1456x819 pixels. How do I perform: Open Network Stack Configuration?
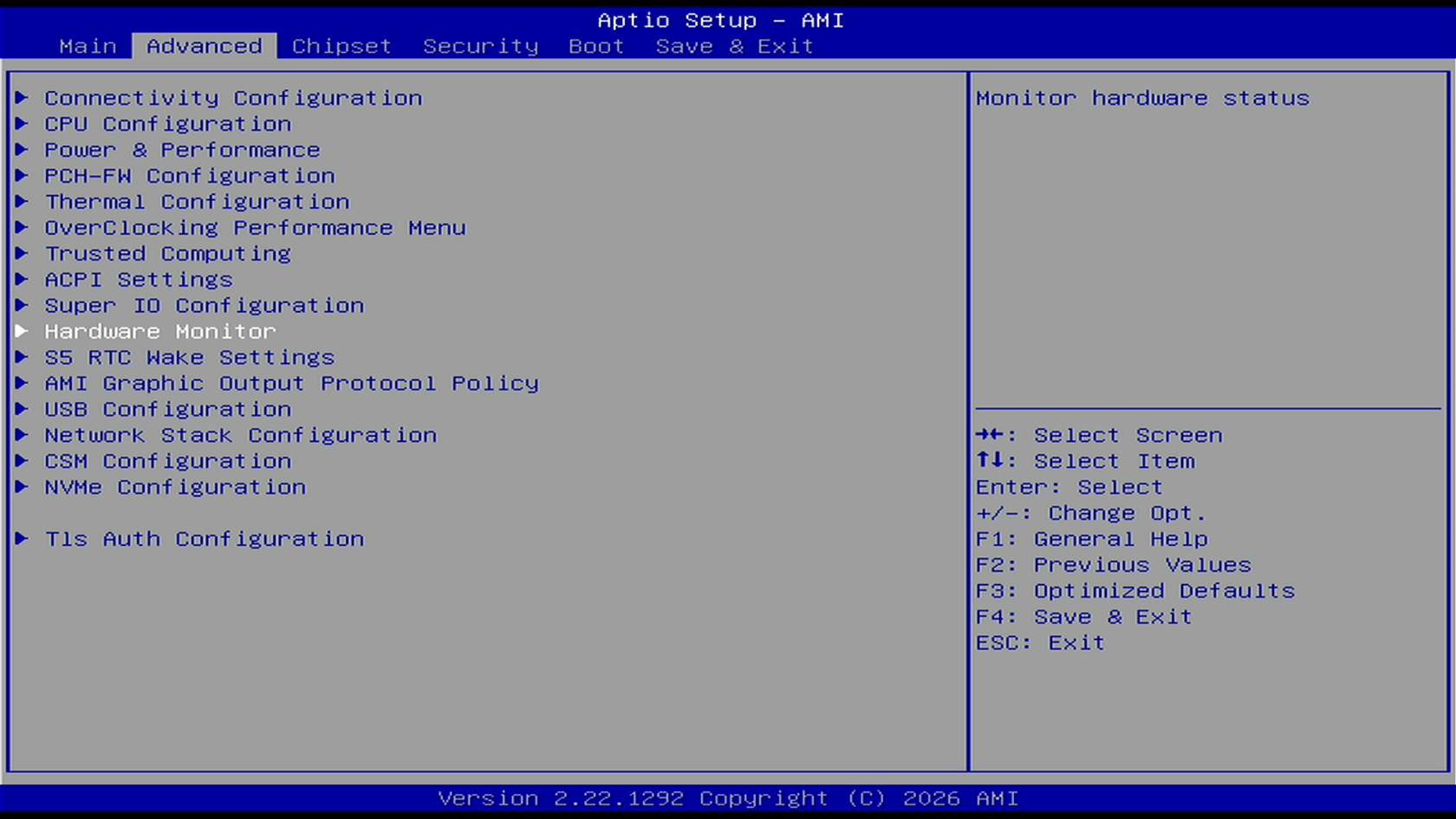[x=241, y=436]
